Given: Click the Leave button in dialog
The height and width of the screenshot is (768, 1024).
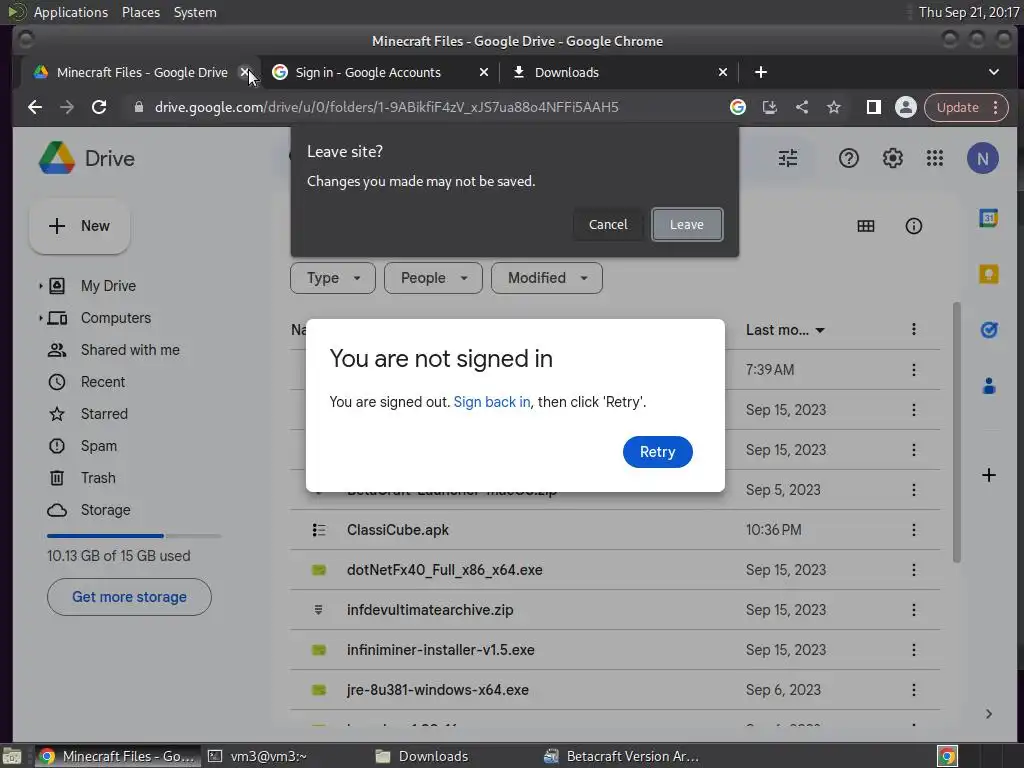Looking at the screenshot, I should point(686,224).
